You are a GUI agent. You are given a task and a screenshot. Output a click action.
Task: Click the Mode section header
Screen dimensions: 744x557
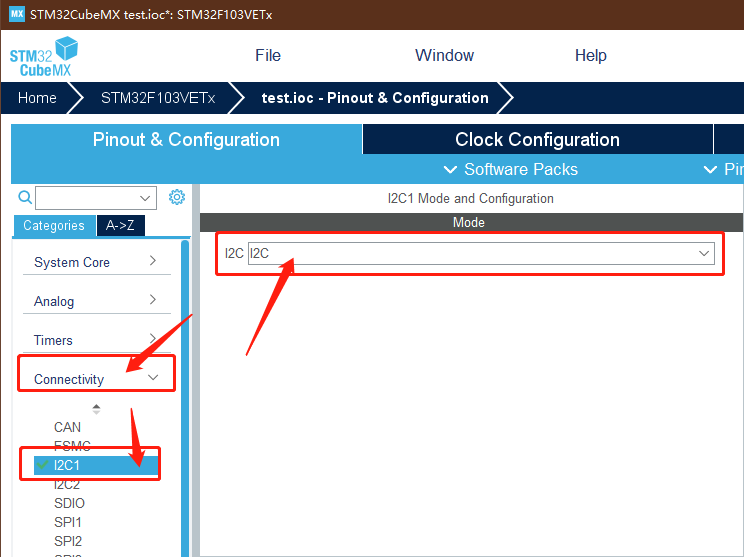471,223
